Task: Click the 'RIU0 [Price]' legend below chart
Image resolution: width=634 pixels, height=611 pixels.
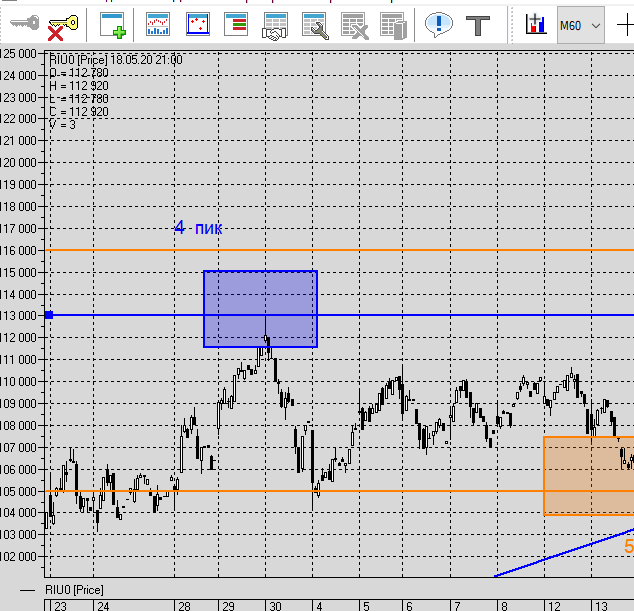Action: coord(74,590)
